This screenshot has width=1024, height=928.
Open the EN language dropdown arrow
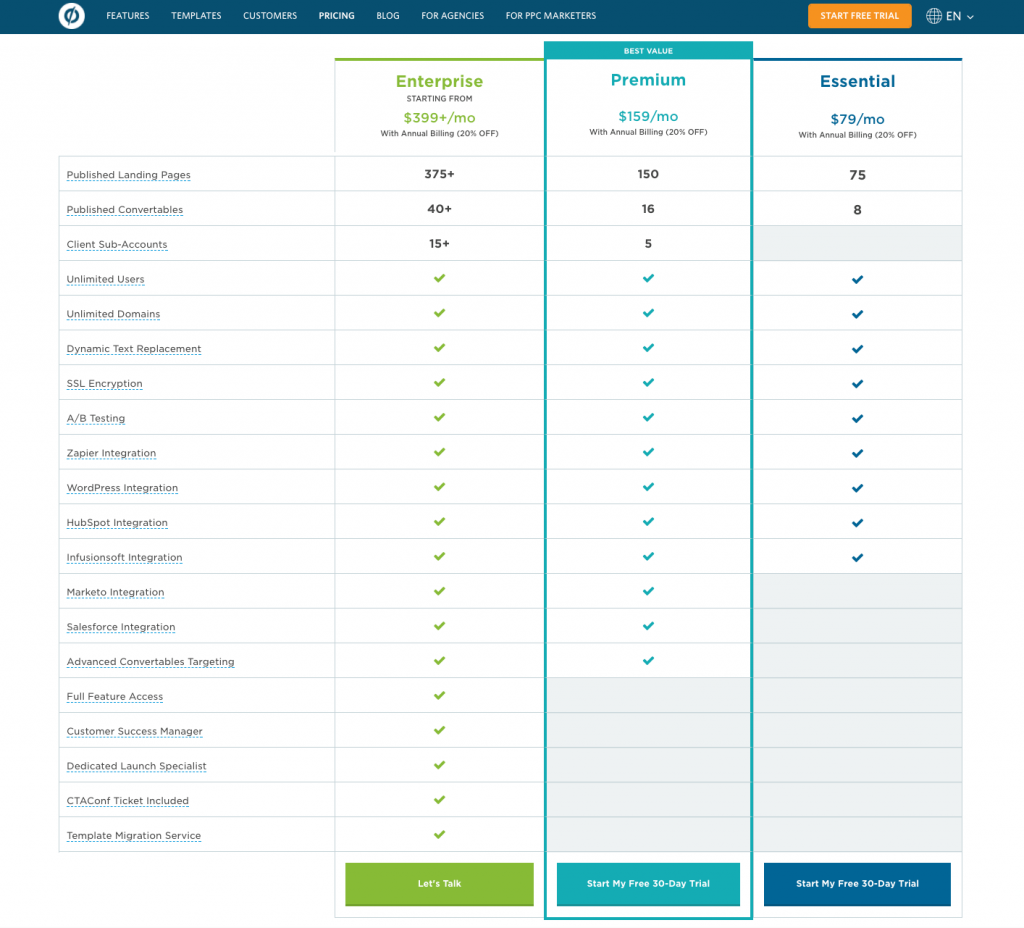click(x=970, y=17)
